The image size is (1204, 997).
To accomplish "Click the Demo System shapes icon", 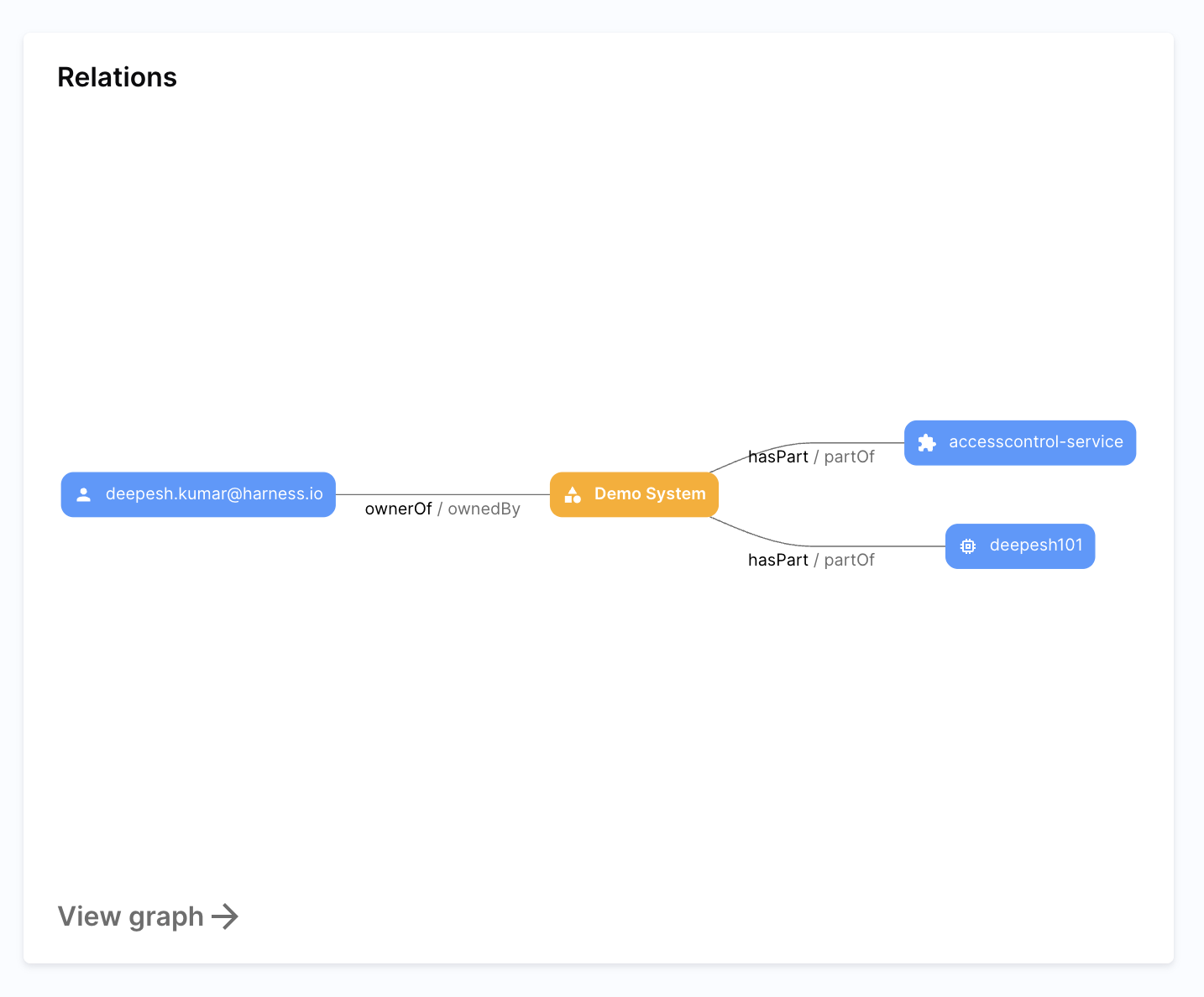I will click(573, 494).
